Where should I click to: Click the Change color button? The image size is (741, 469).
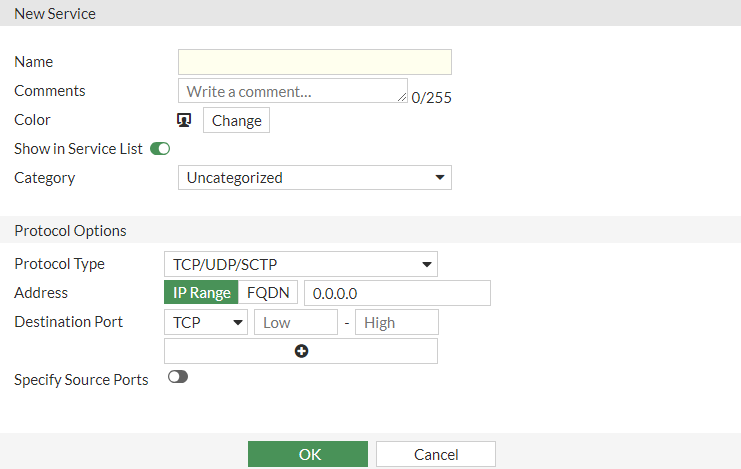tap(236, 121)
